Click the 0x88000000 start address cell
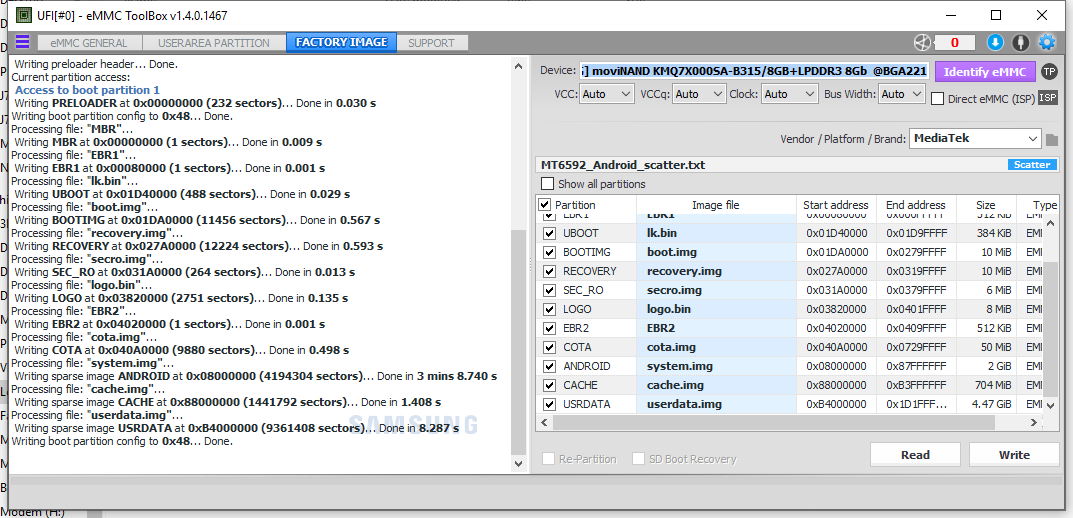Screen dimensions: 1073x518 coord(836,385)
